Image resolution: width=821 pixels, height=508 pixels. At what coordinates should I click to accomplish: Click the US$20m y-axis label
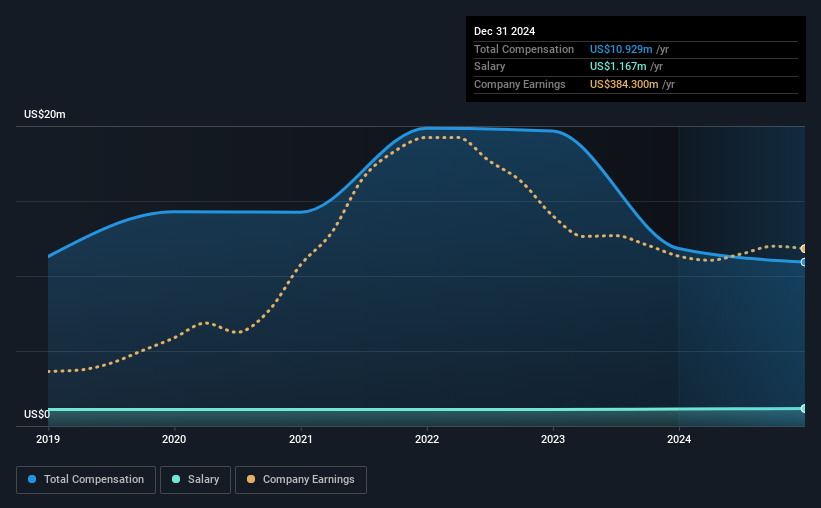coord(45,114)
